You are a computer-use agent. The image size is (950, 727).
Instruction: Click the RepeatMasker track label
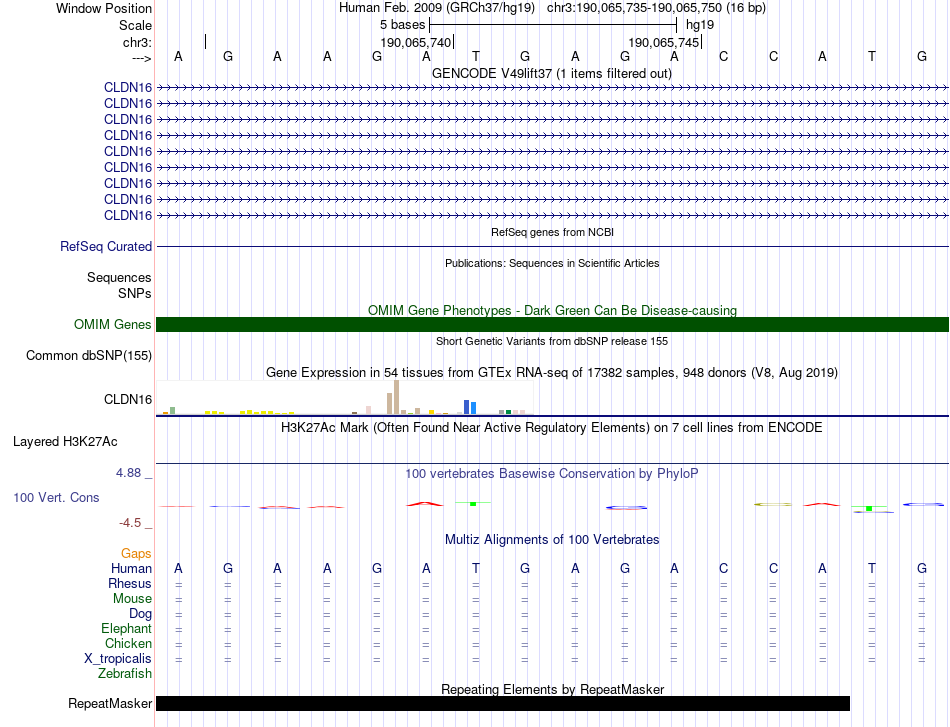(110, 703)
